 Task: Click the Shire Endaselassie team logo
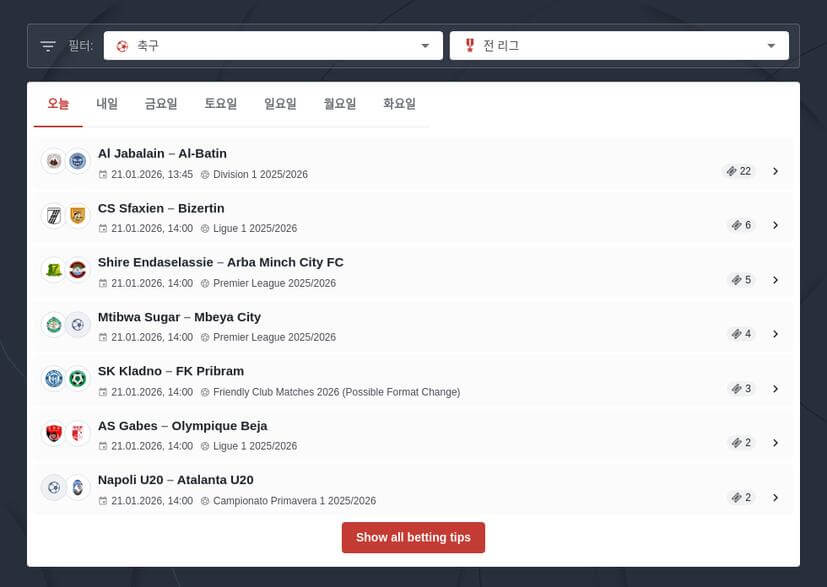point(54,270)
